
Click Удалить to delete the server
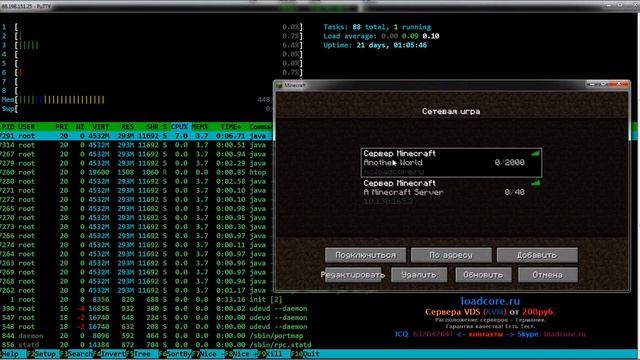pyautogui.click(x=419, y=275)
